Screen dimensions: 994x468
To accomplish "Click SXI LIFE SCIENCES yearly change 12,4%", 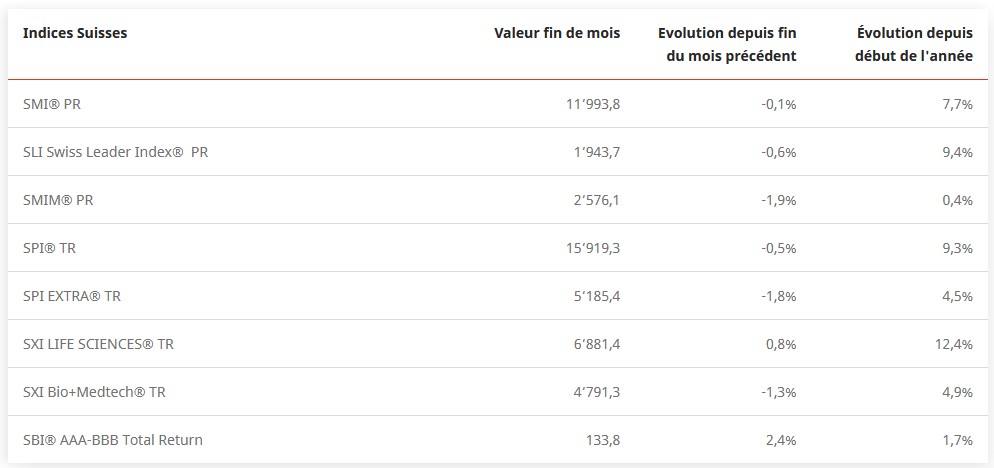I will tap(954, 344).
